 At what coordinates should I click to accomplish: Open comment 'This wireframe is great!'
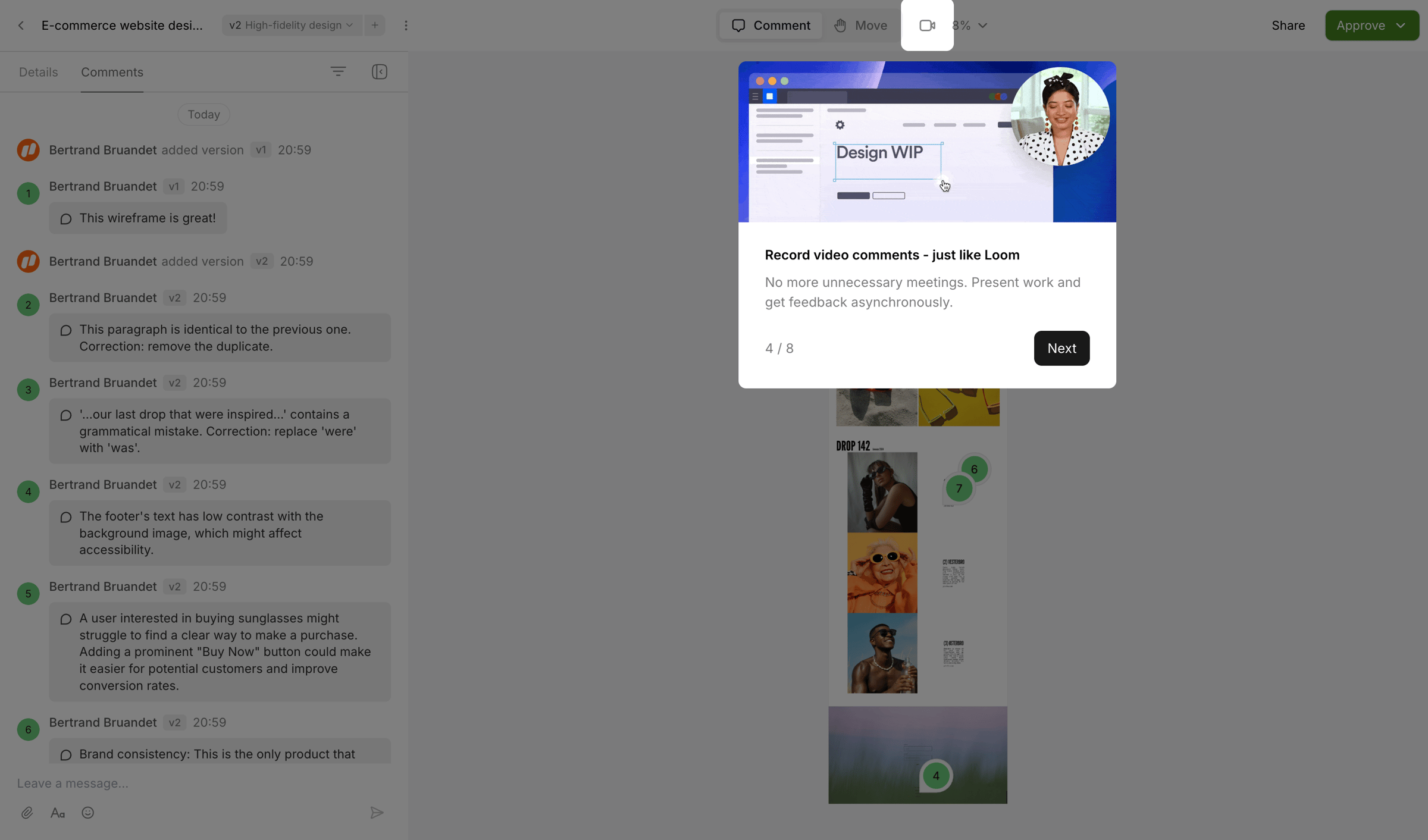pos(138,218)
